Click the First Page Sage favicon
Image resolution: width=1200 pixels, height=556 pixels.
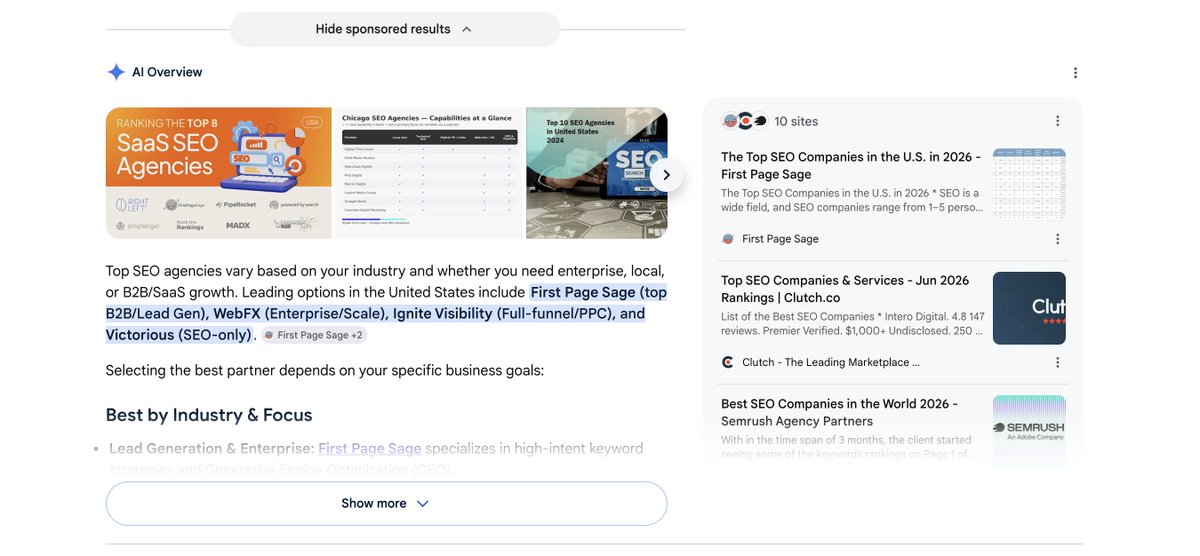point(728,239)
